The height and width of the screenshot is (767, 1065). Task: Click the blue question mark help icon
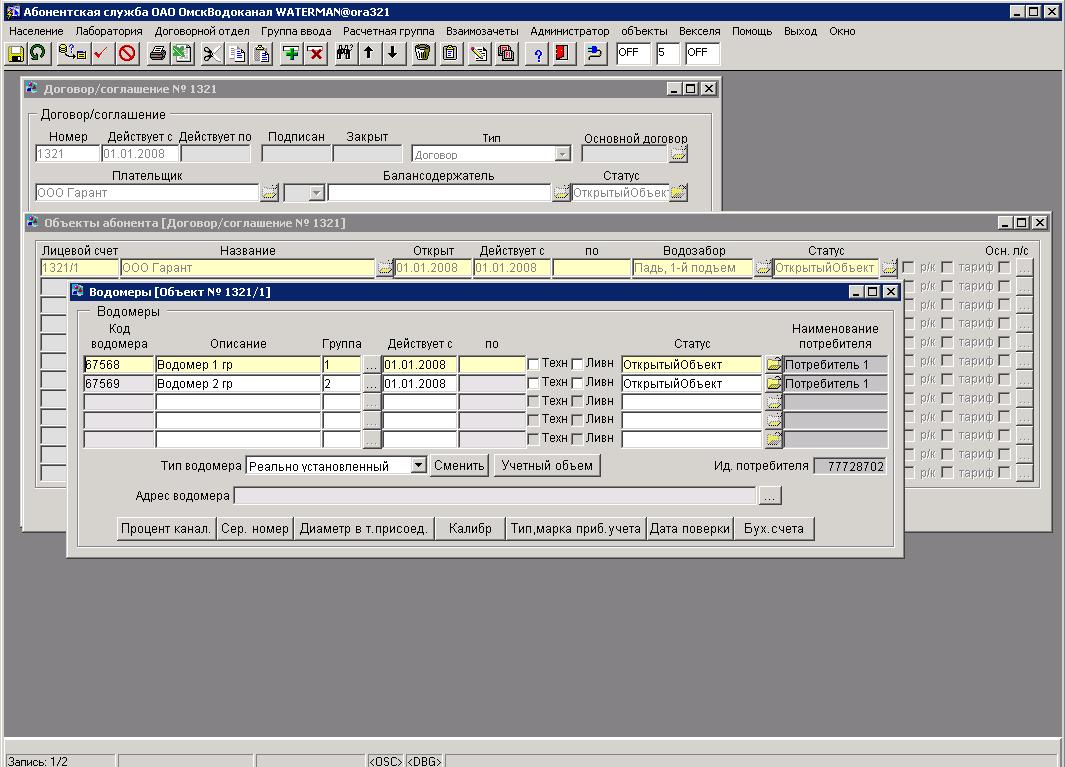pos(538,53)
